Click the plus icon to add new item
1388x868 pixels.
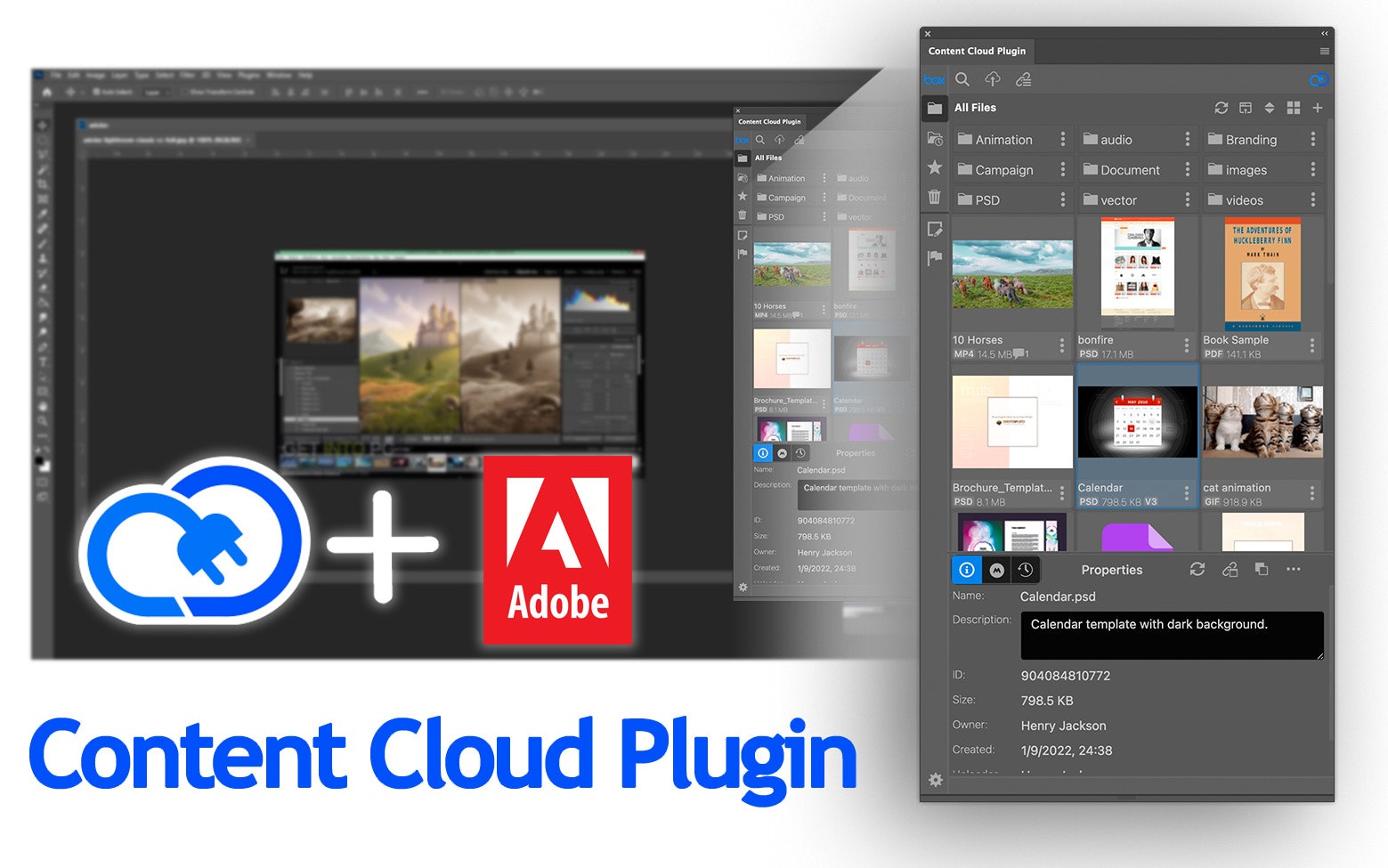[1318, 108]
